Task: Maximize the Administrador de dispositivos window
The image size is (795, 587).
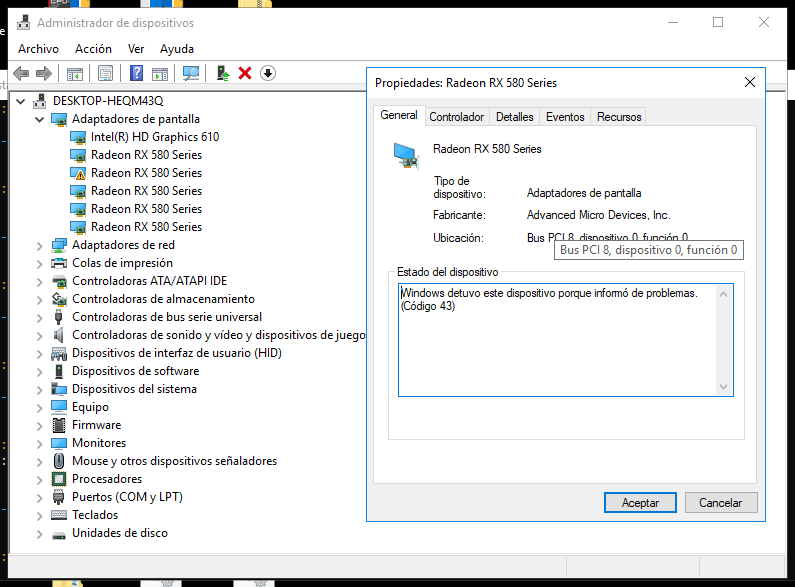Action: pyautogui.click(x=718, y=22)
